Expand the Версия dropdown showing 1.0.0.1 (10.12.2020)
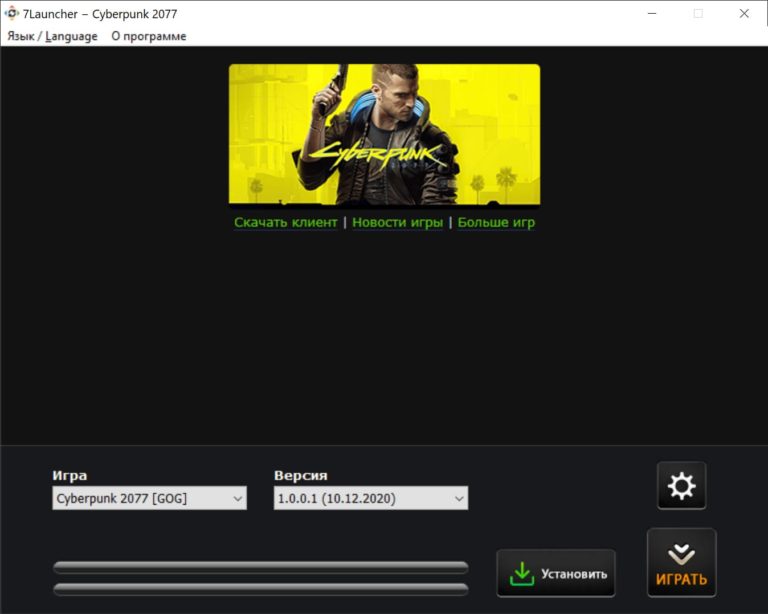This screenshot has width=768, height=614. point(371,498)
